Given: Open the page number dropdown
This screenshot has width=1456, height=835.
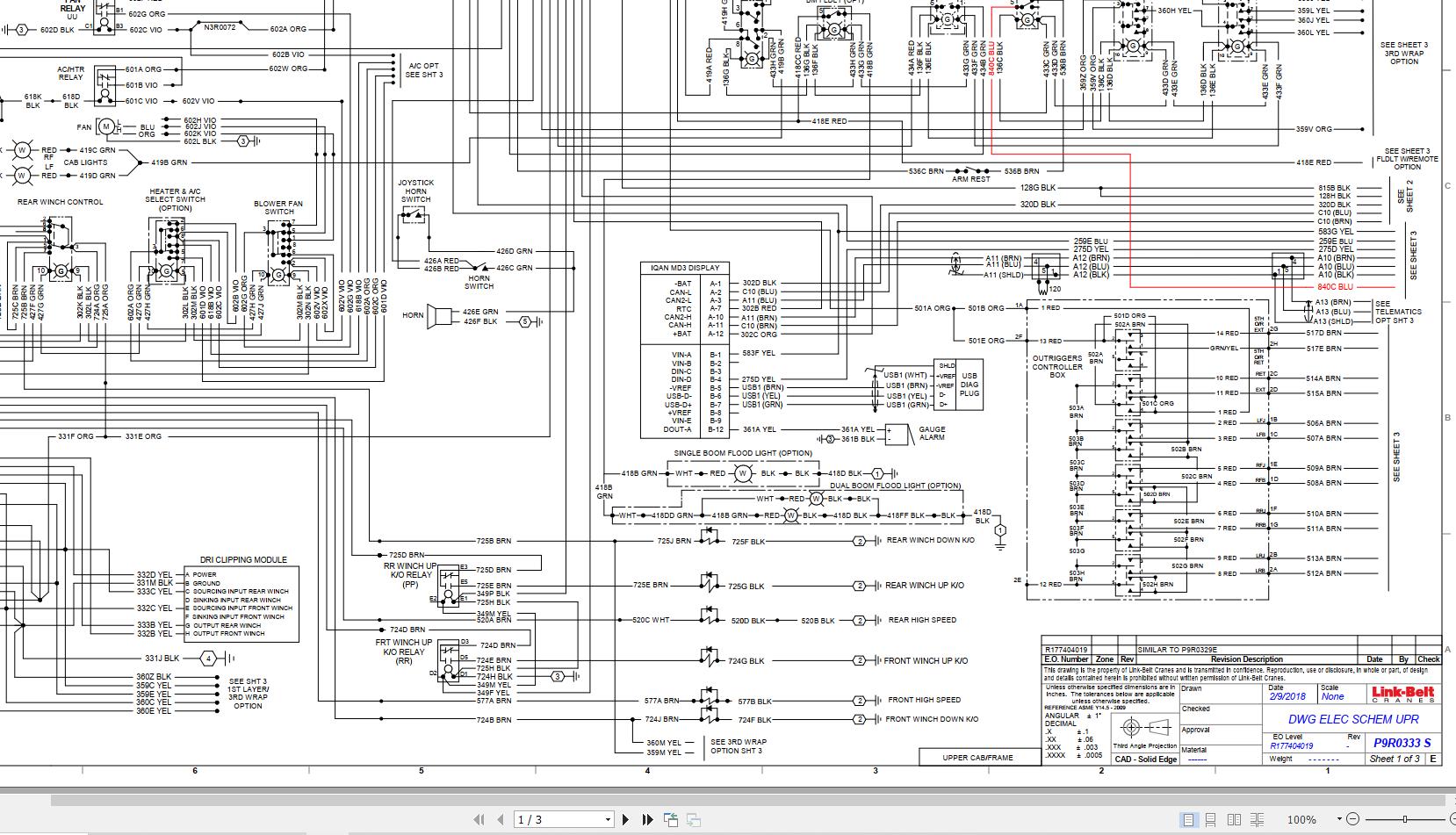Looking at the screenshot, I should click(607, 819).
